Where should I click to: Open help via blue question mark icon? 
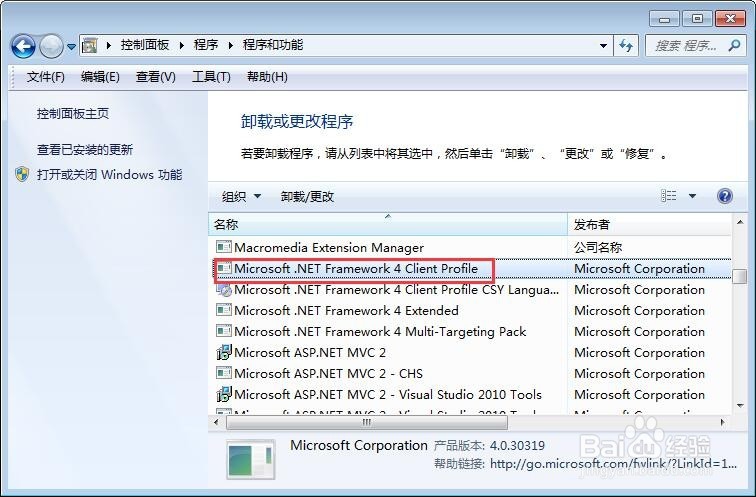725,196
